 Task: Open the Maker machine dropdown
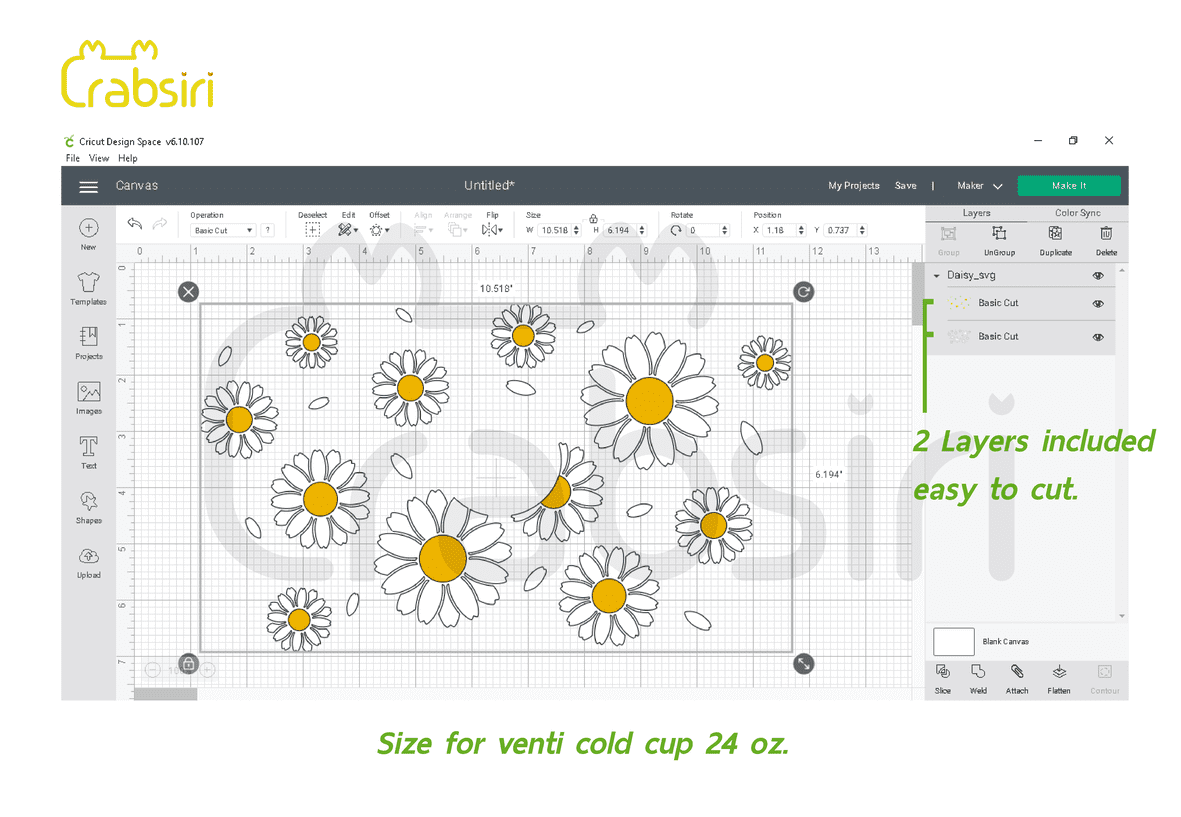[979, 186]
